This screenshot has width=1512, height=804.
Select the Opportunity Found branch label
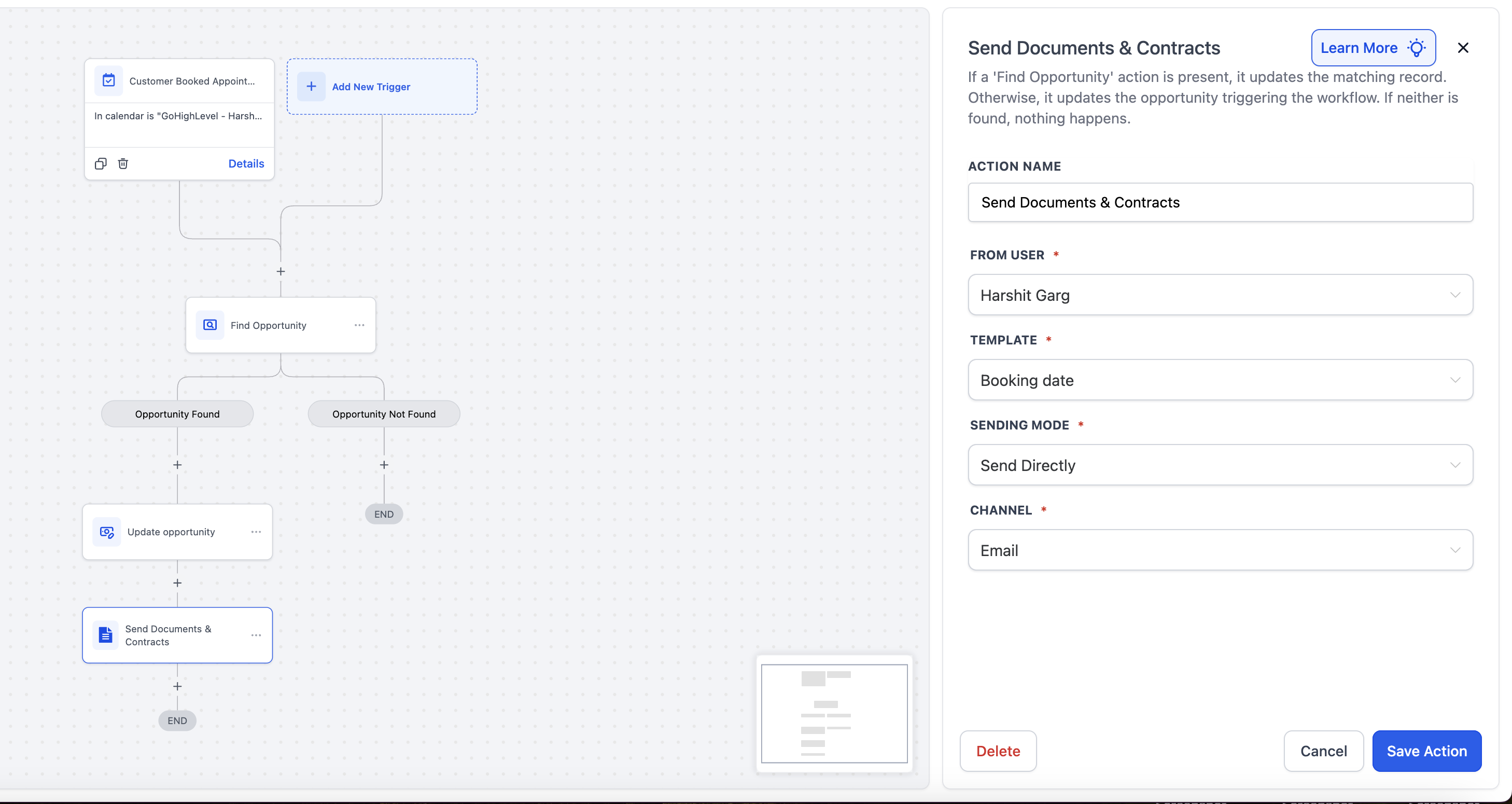click(x=177, y=414)
